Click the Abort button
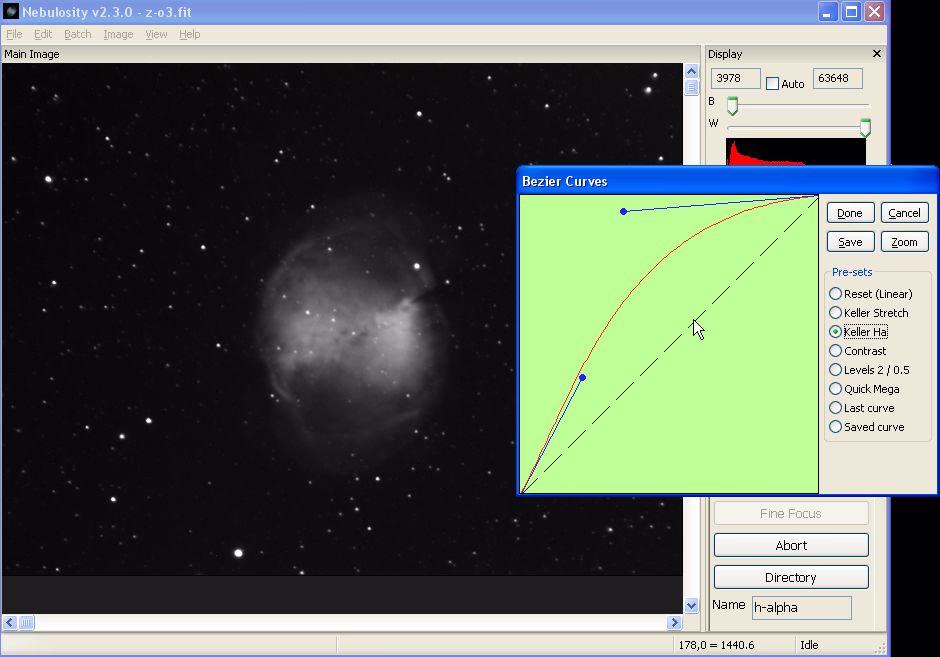This screenshot has width=940, height=657. (x=790, y=545)
